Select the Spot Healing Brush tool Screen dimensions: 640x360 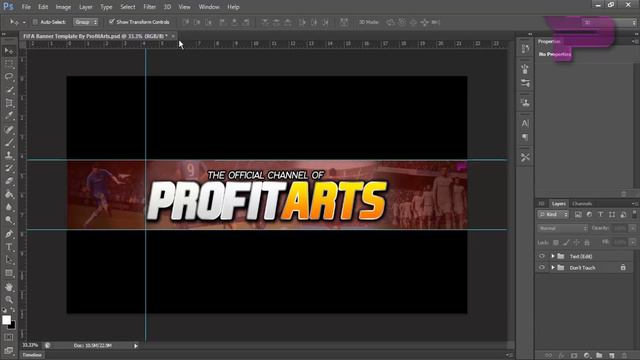click(x=9, y=129)
